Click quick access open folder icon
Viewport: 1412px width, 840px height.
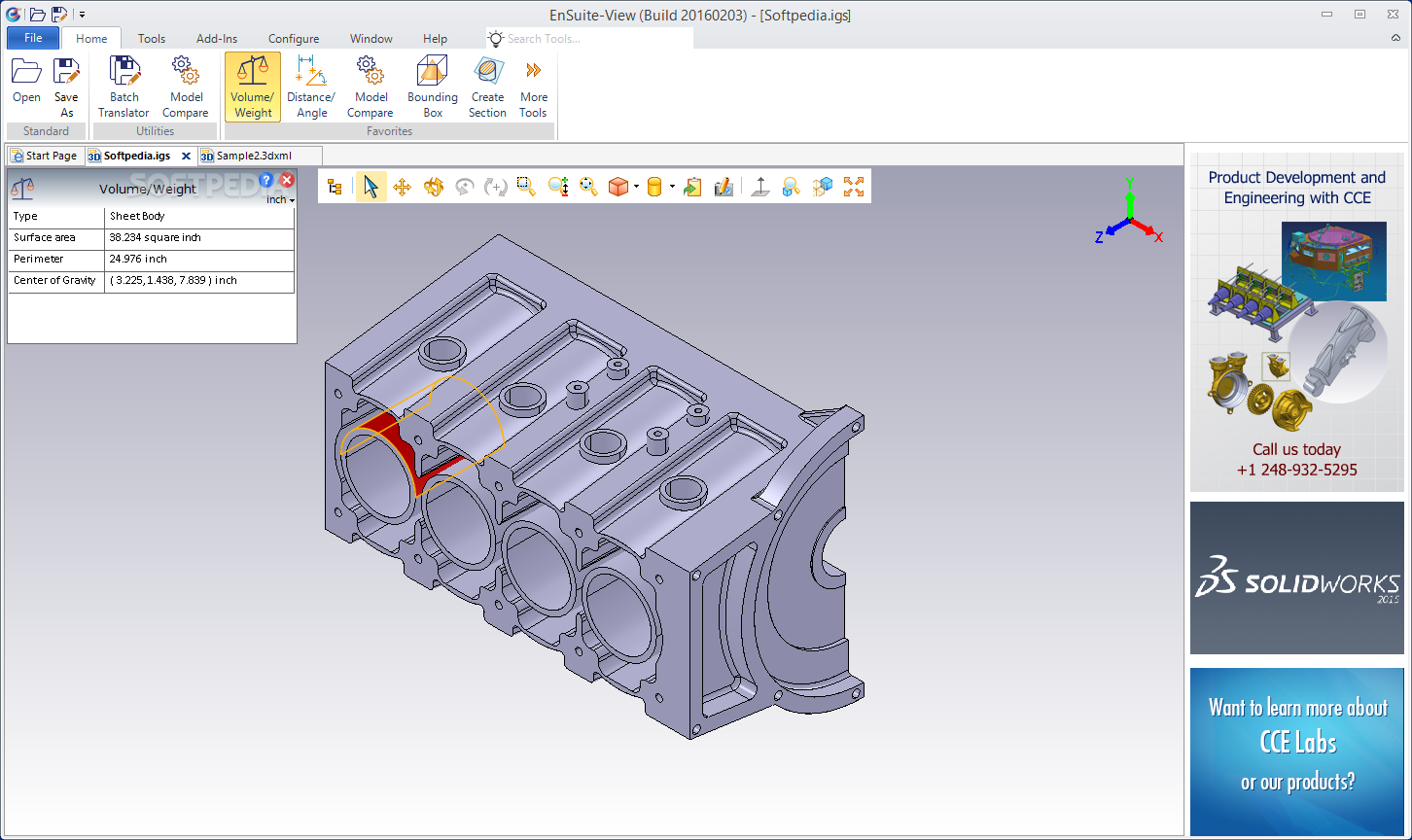point(37,14)
